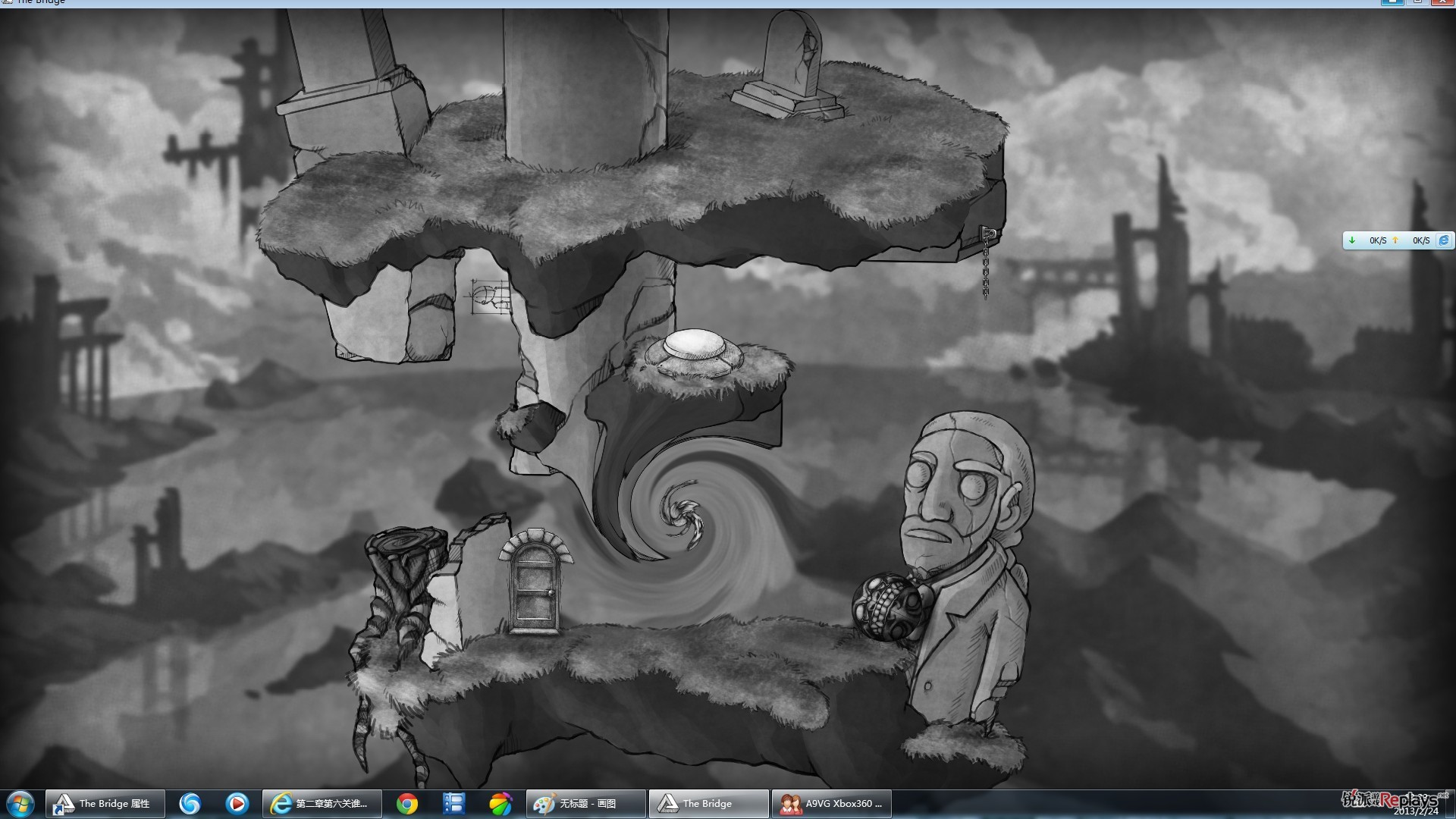This screenshot has height=819, width=1456.
Task: Switch to the Internet Explorer '第二章第六关' window
Action: coord(322,804)
